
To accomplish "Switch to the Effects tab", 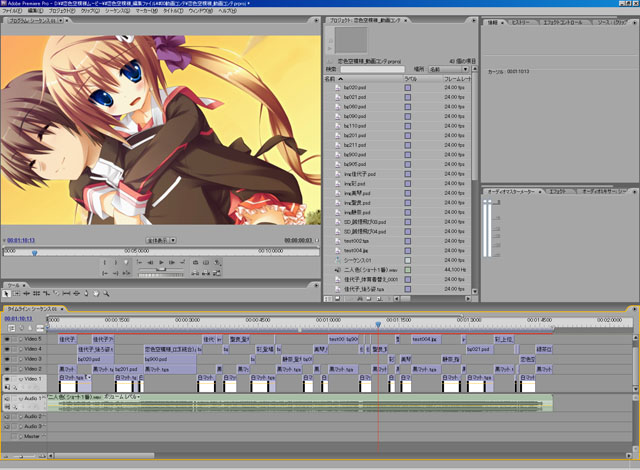I will click(557, 192).
